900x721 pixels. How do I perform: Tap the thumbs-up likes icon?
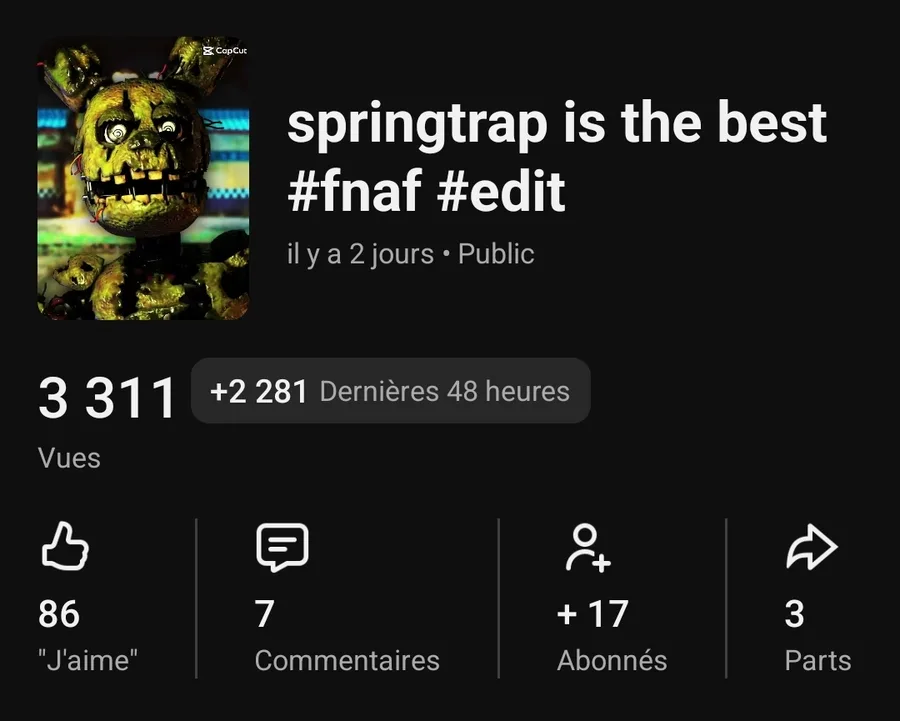click(65, 546)
